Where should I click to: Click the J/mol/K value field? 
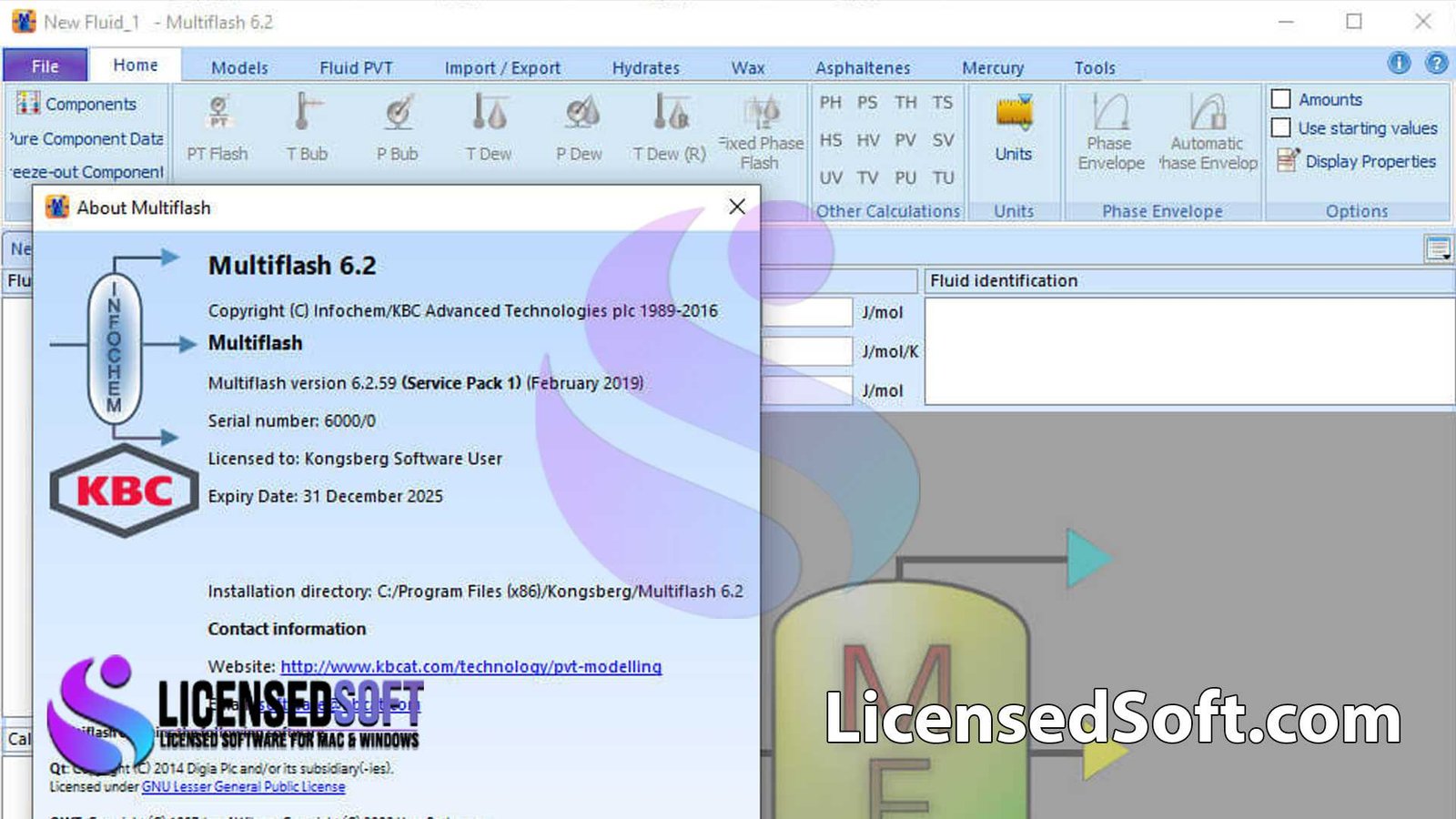click(806, 351)
